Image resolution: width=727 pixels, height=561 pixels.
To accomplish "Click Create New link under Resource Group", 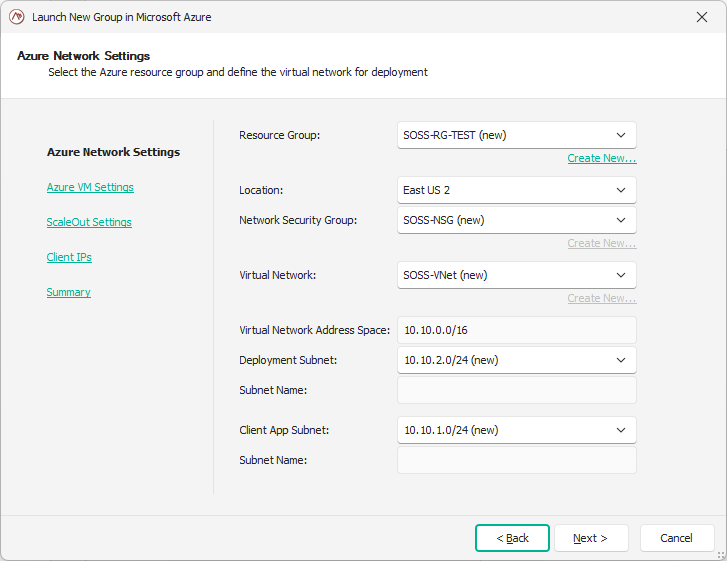I will 602,159.
